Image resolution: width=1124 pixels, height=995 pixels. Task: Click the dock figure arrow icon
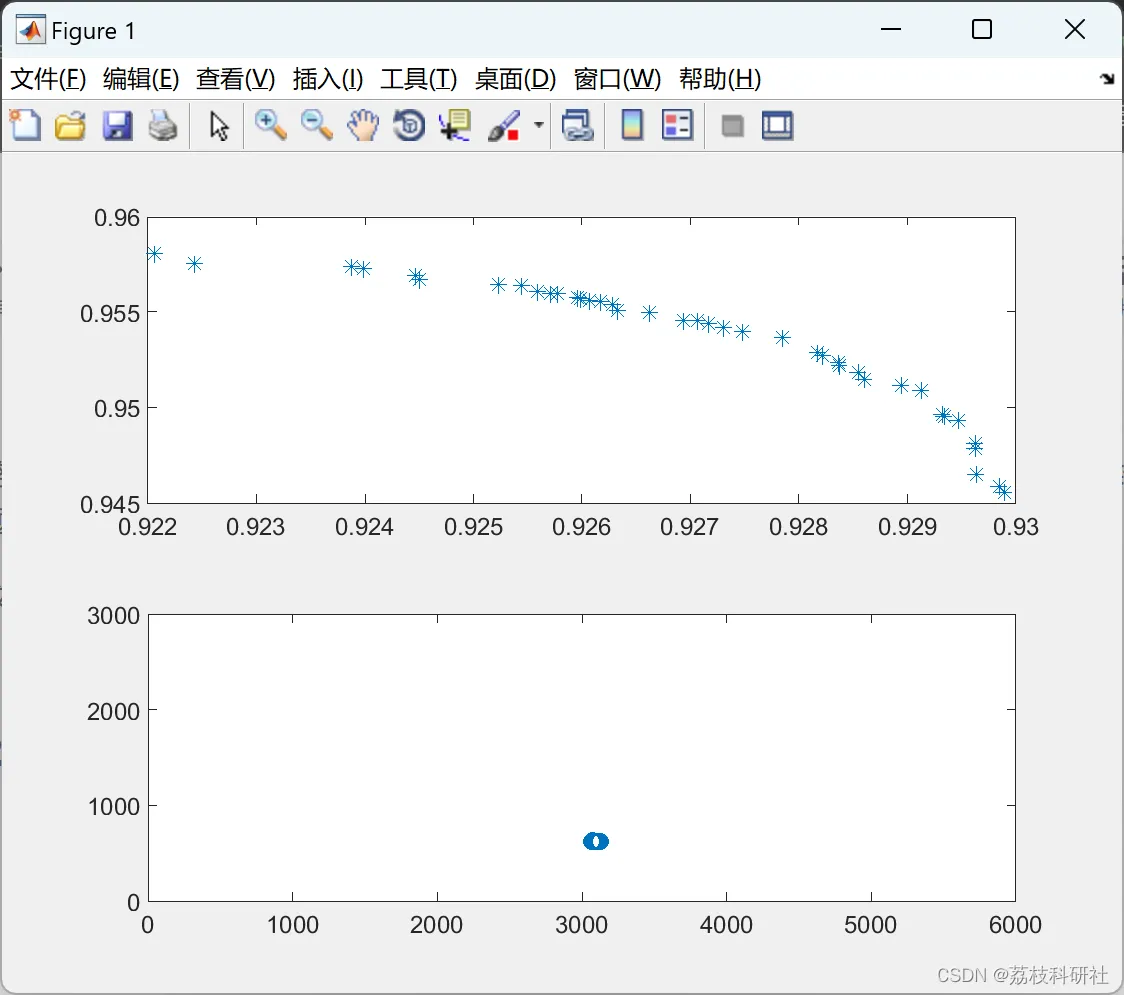coord(1108,79)
